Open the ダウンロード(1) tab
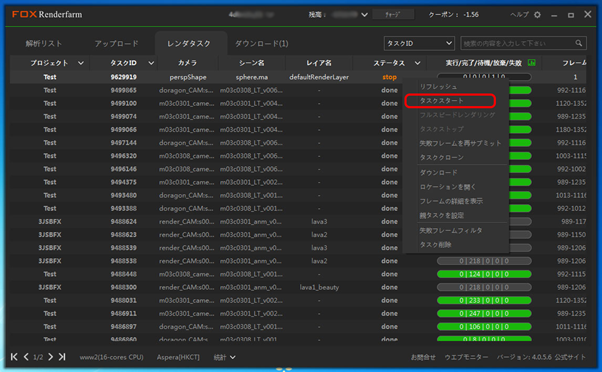Viewport: 602px width, 372px height. (261, 43)
